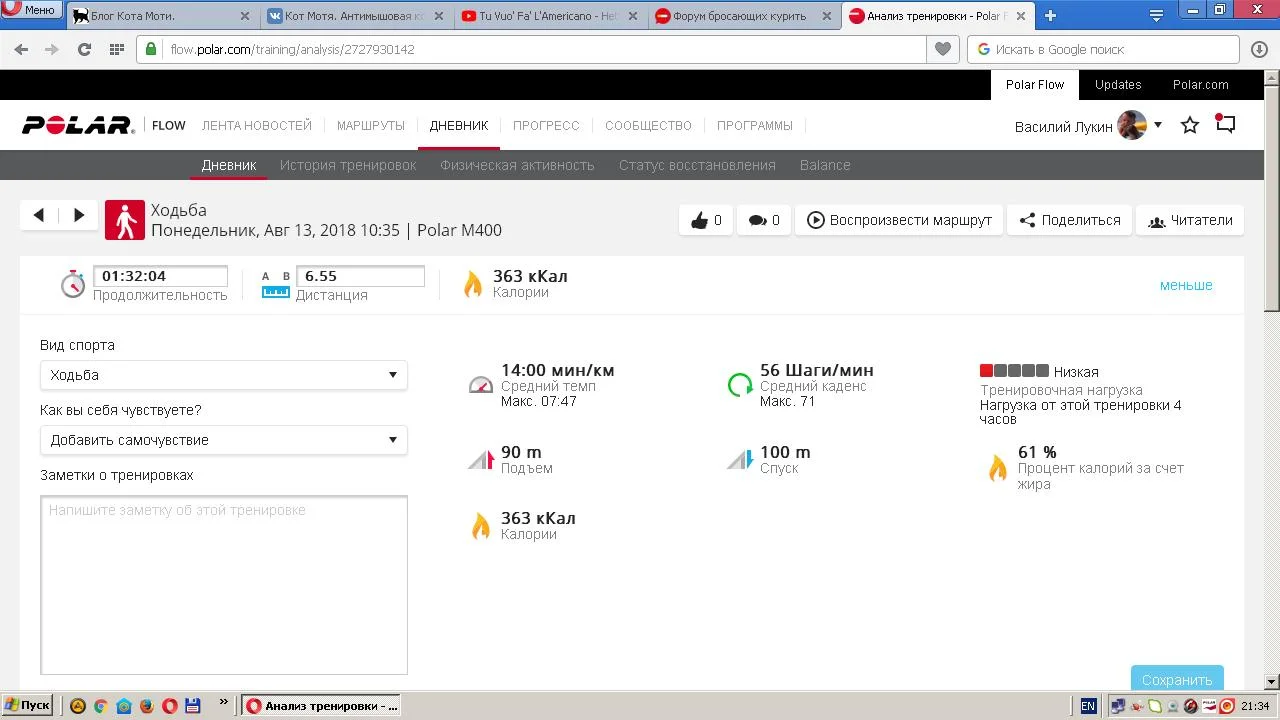Open Добавить самочувствие dropdown

[x=224, y=440]
